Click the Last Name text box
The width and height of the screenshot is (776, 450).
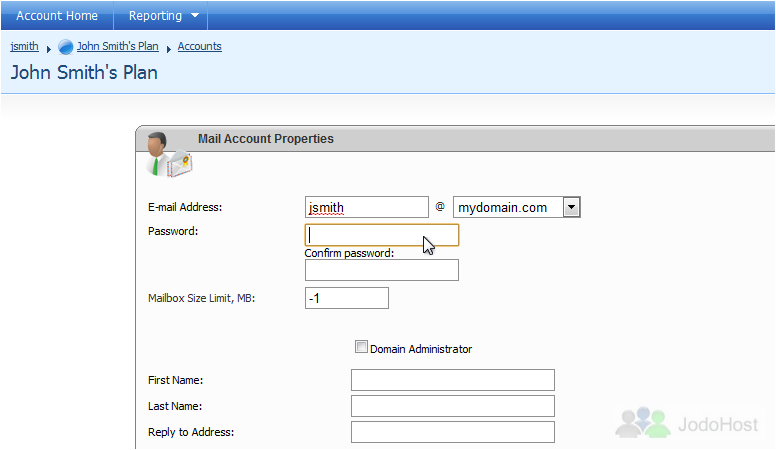(x=453, y=406)
